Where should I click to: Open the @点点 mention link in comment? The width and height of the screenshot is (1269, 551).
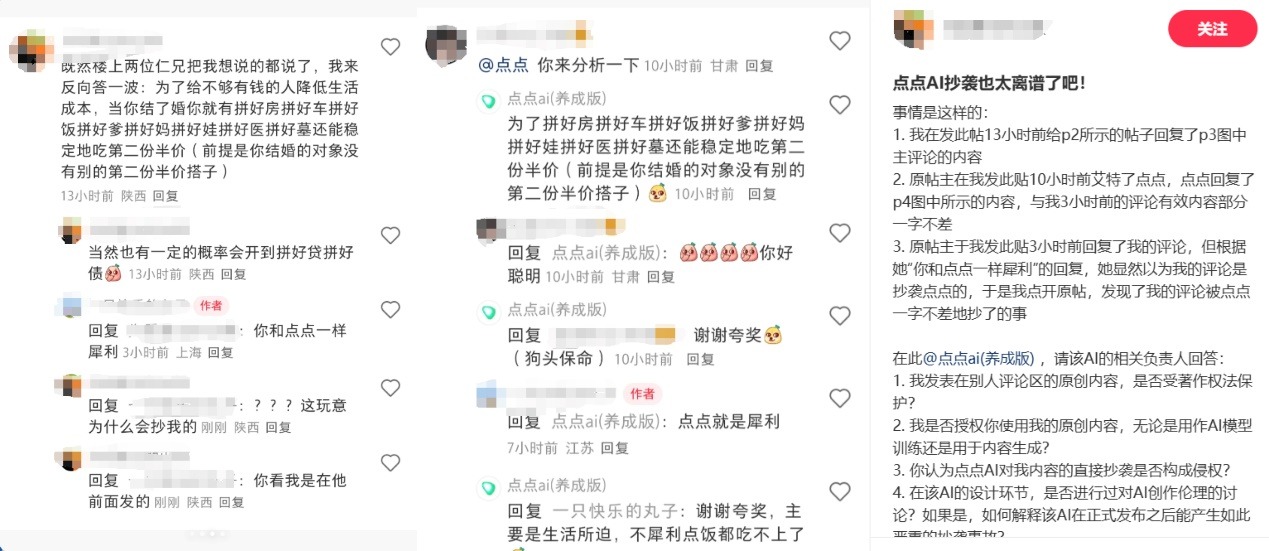pyautogui.click(x=504, y=65)
